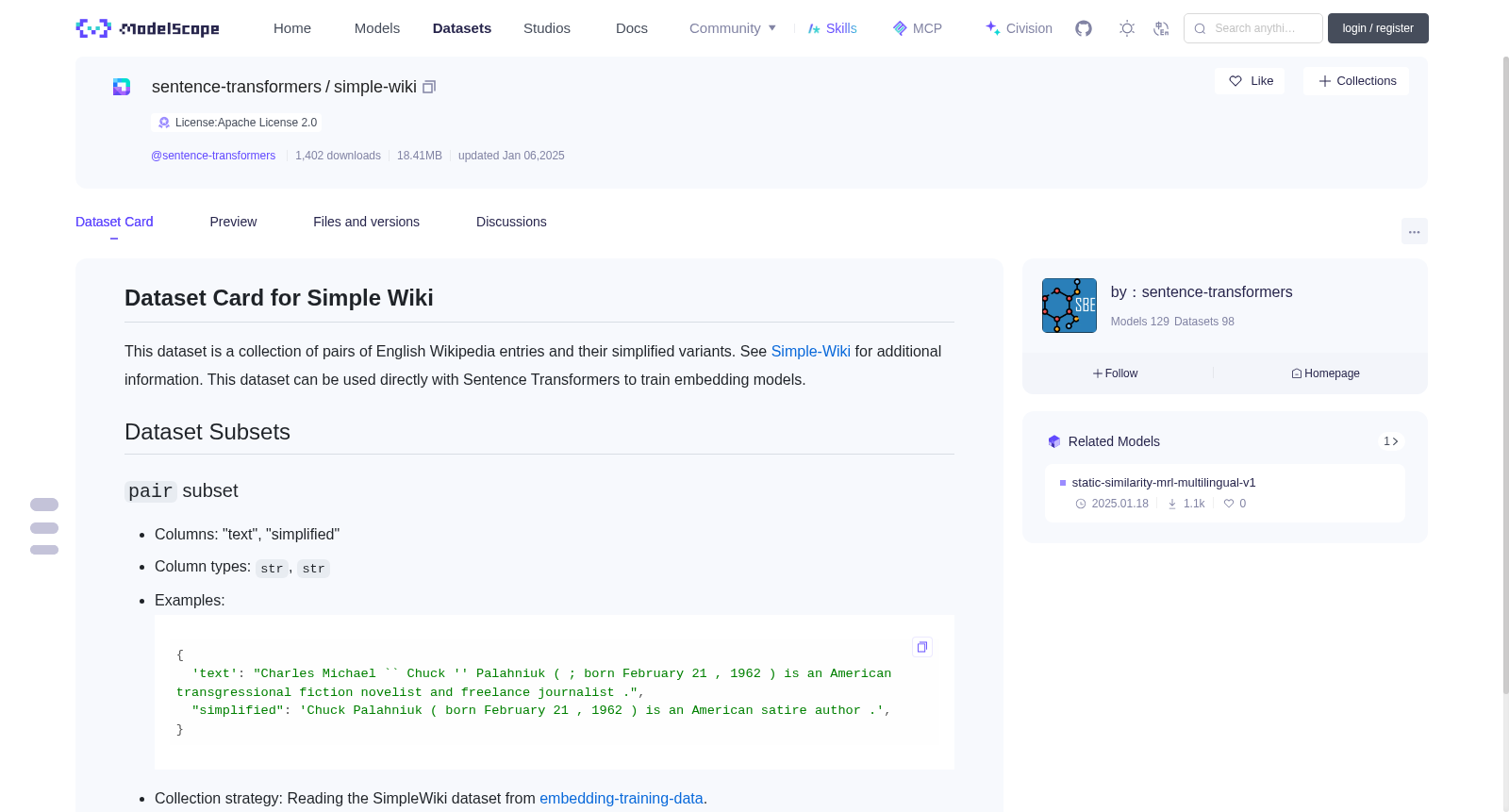Open the Civision page
Screen dimensions: 1509x812
(x=1029, y=28)
